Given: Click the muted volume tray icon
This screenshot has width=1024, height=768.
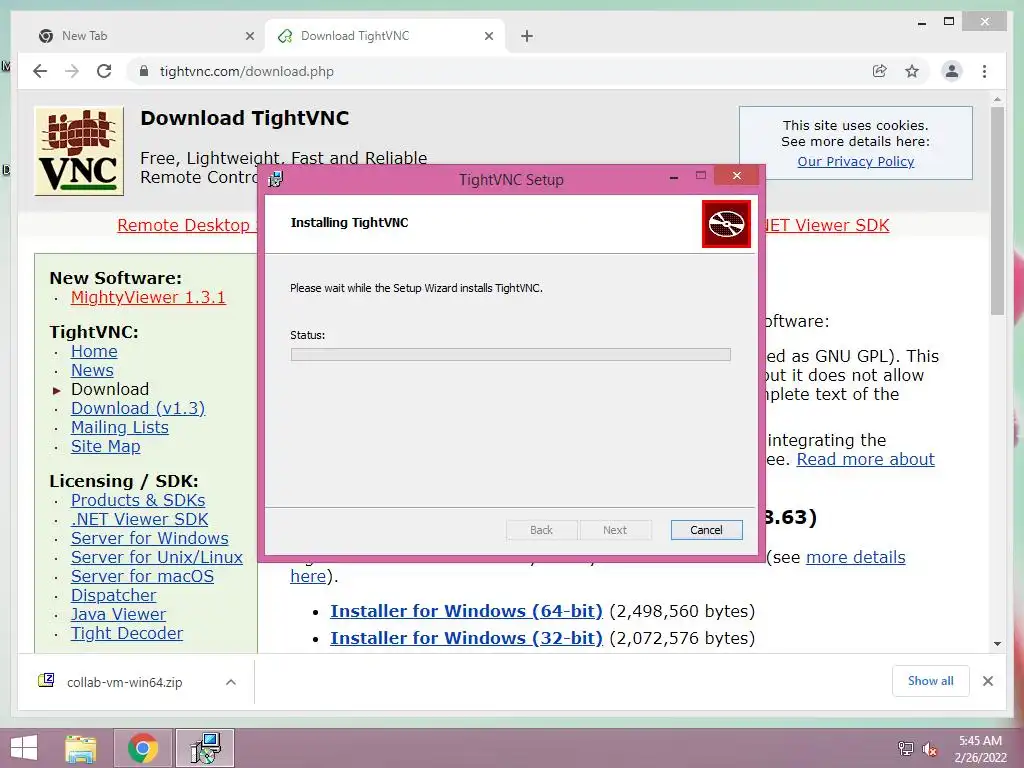Looking at the screenshot, I should (930, 748).
